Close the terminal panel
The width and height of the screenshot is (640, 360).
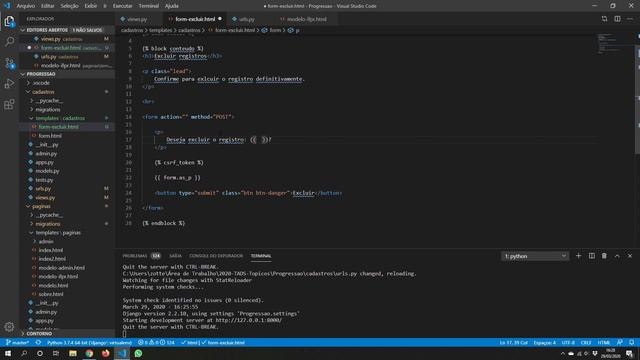[x=630, y=256]
